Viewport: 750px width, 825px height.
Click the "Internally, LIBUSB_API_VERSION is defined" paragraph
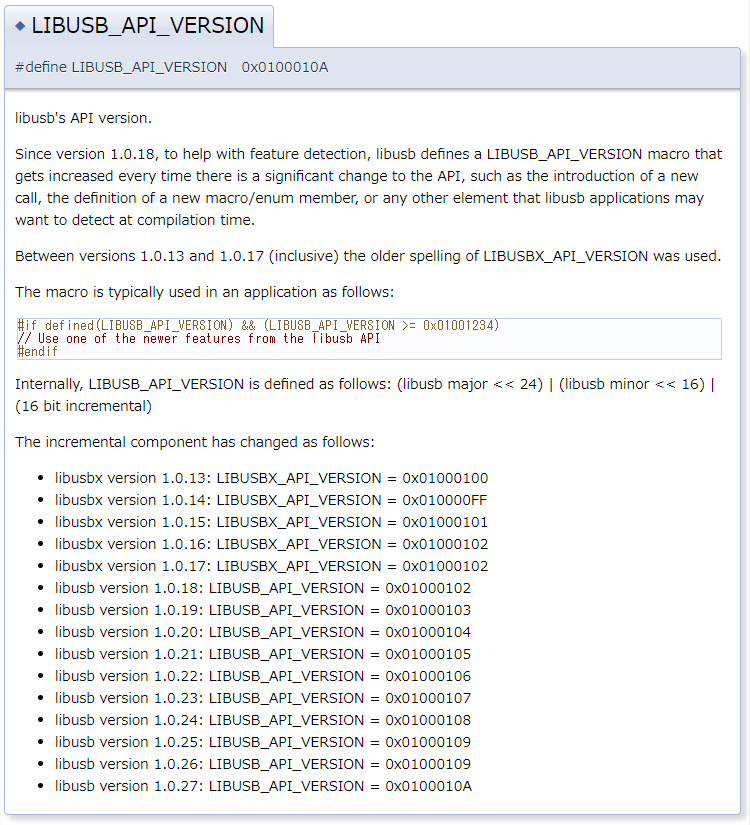point(365,395)
